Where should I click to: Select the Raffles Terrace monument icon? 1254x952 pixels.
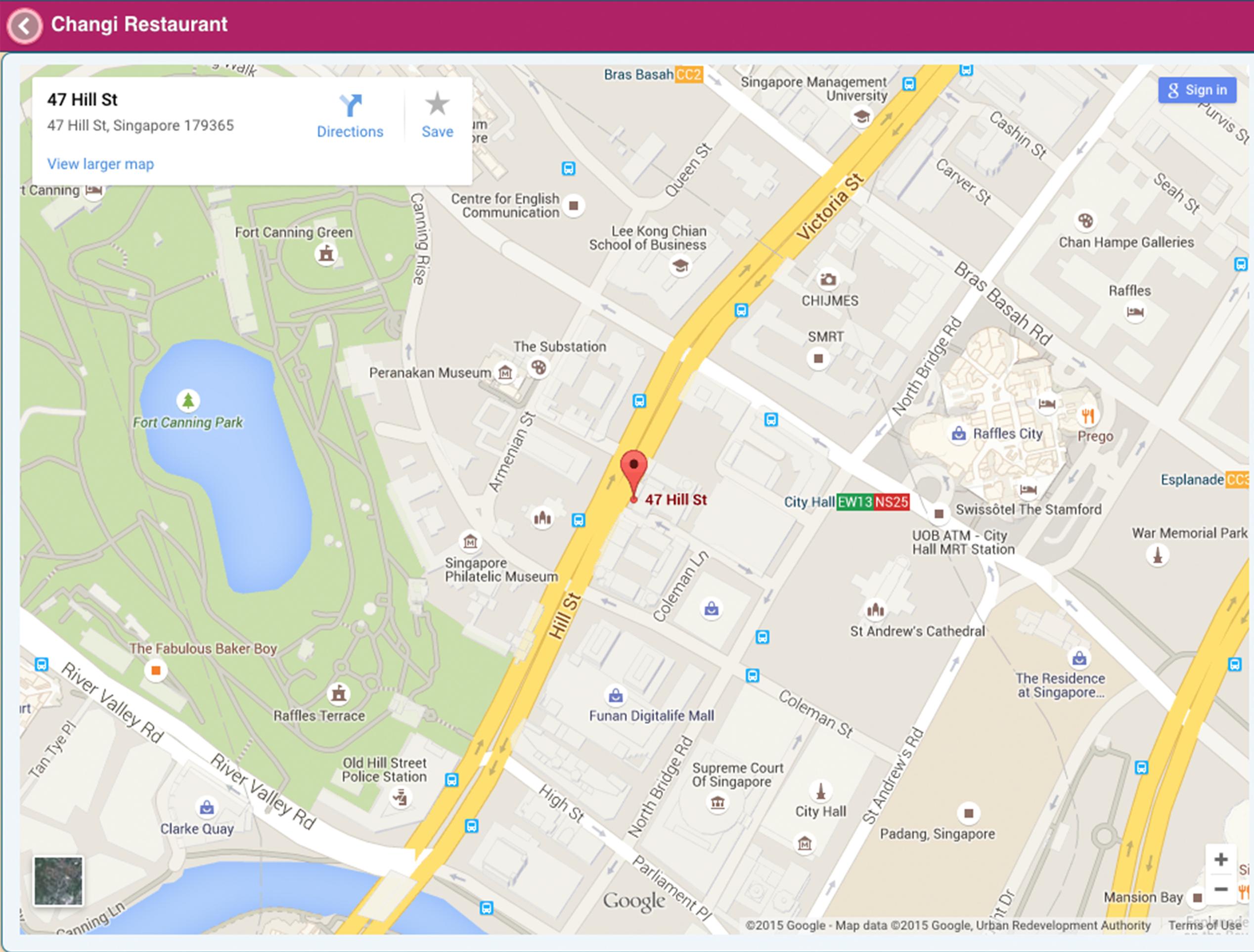pos(339,693)
